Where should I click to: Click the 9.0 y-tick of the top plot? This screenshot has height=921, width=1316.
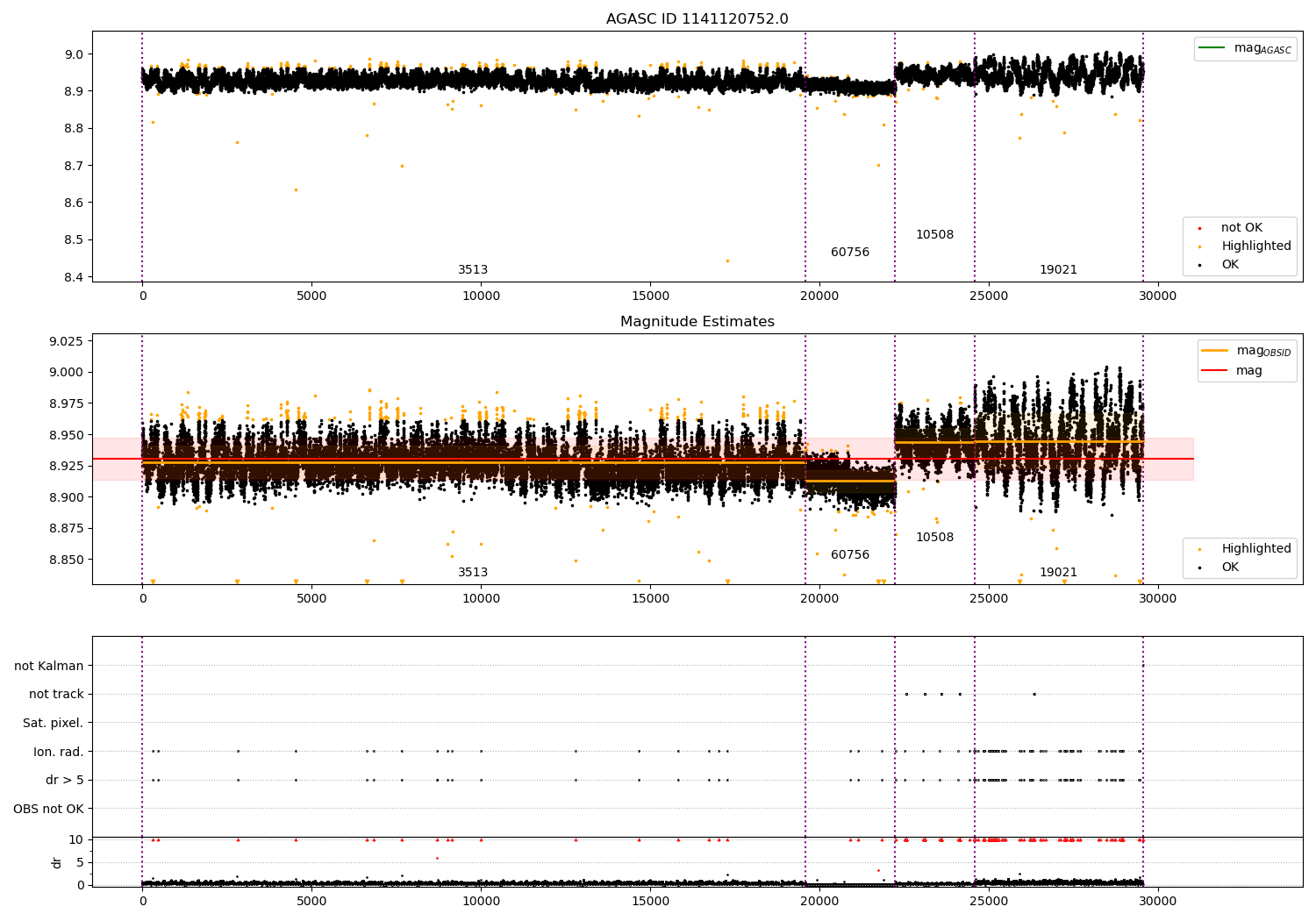click(x=75, y=54)
